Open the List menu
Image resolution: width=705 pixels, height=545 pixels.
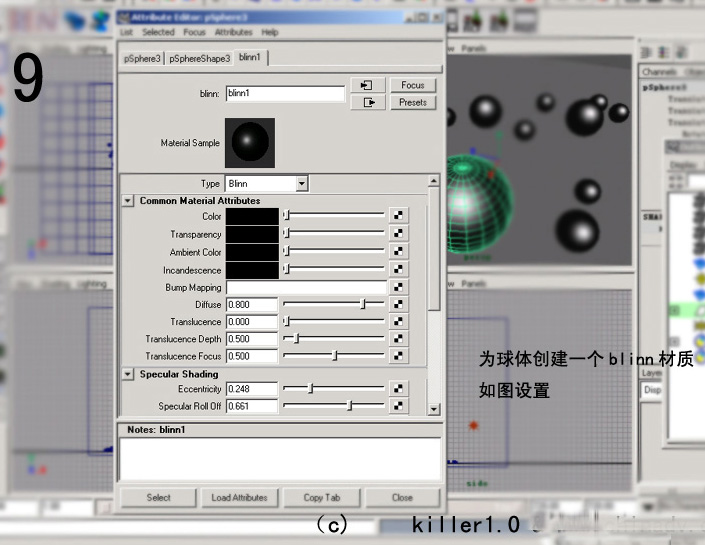click(x=126, y=32)
